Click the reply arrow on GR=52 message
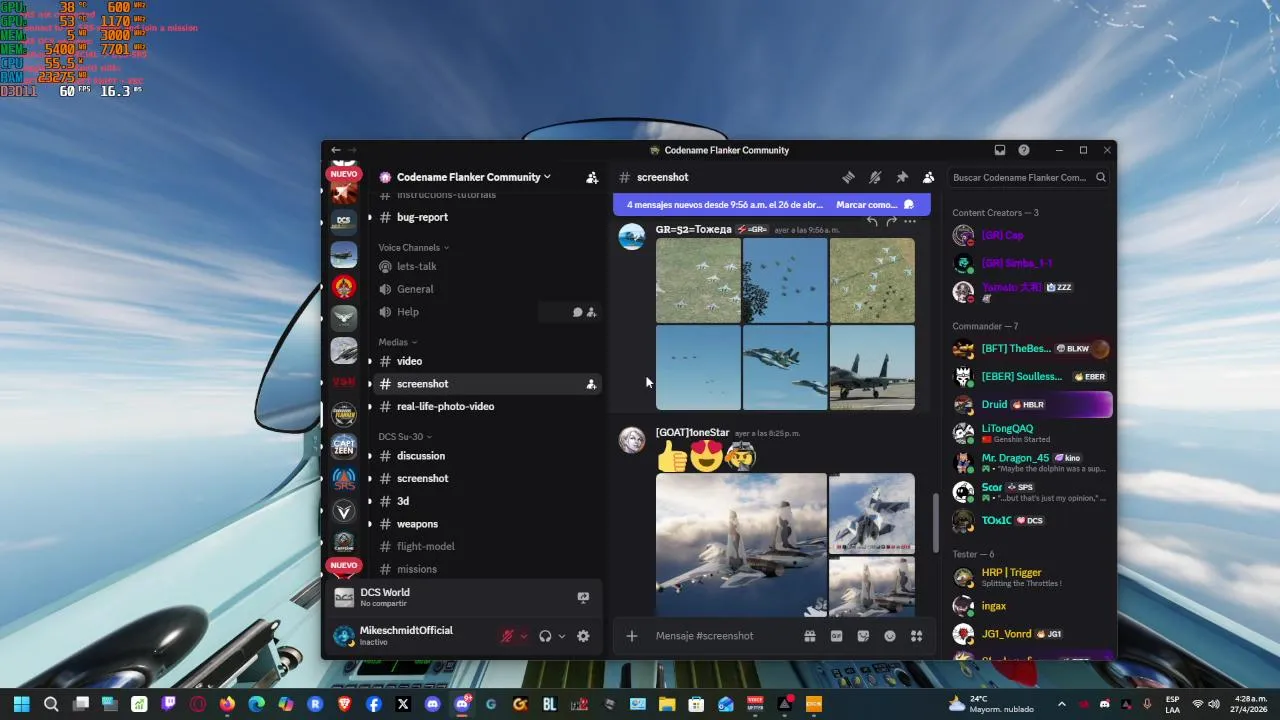 click(872, 221)
